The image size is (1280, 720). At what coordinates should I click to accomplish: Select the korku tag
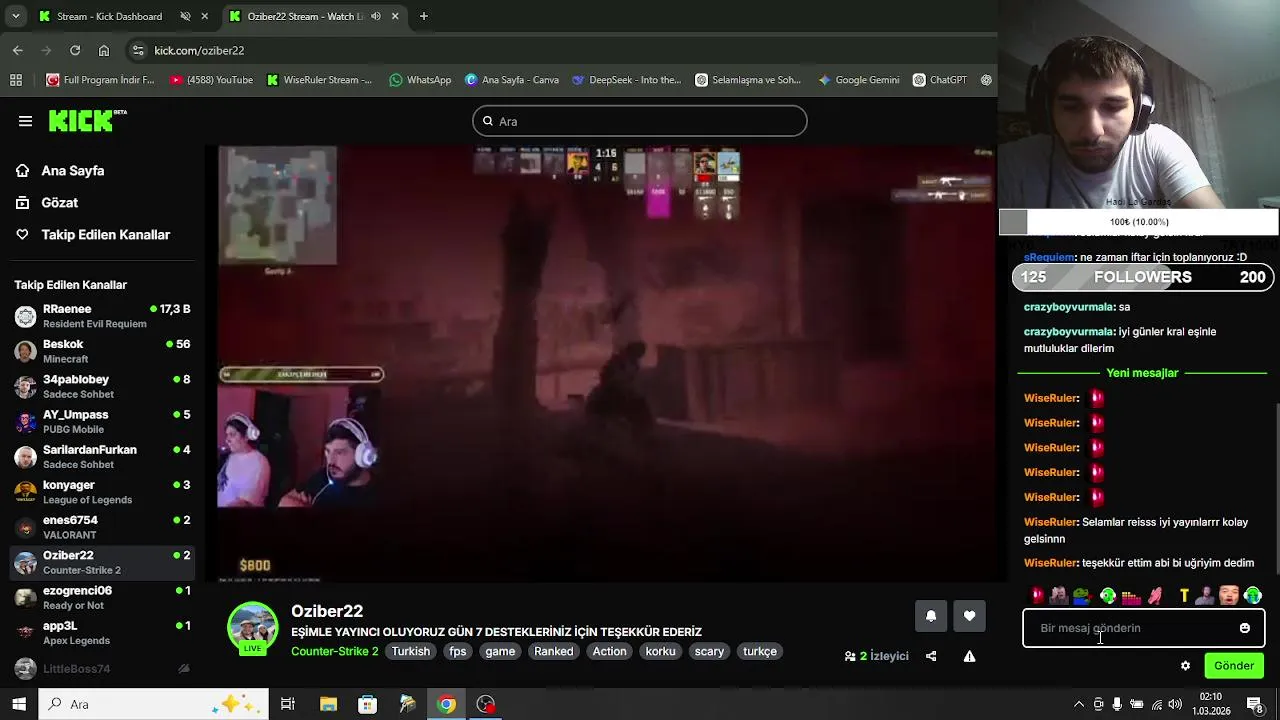(660, 651)
